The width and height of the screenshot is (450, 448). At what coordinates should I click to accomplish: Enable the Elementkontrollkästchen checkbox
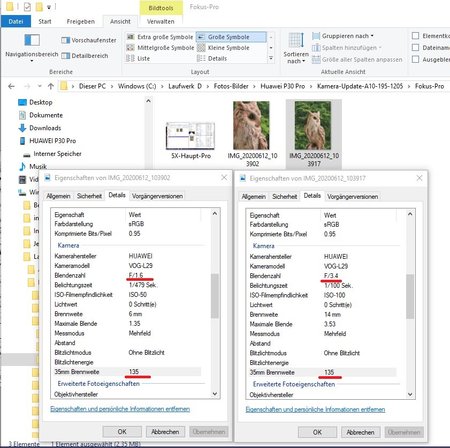[415, 36]
